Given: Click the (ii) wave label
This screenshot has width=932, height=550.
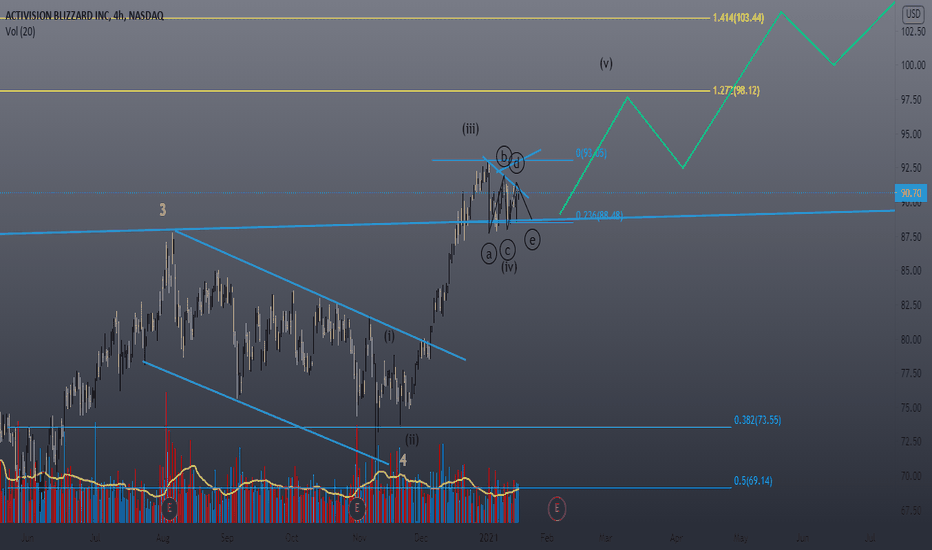Looking at the screenshot, I should click(412, 439).
